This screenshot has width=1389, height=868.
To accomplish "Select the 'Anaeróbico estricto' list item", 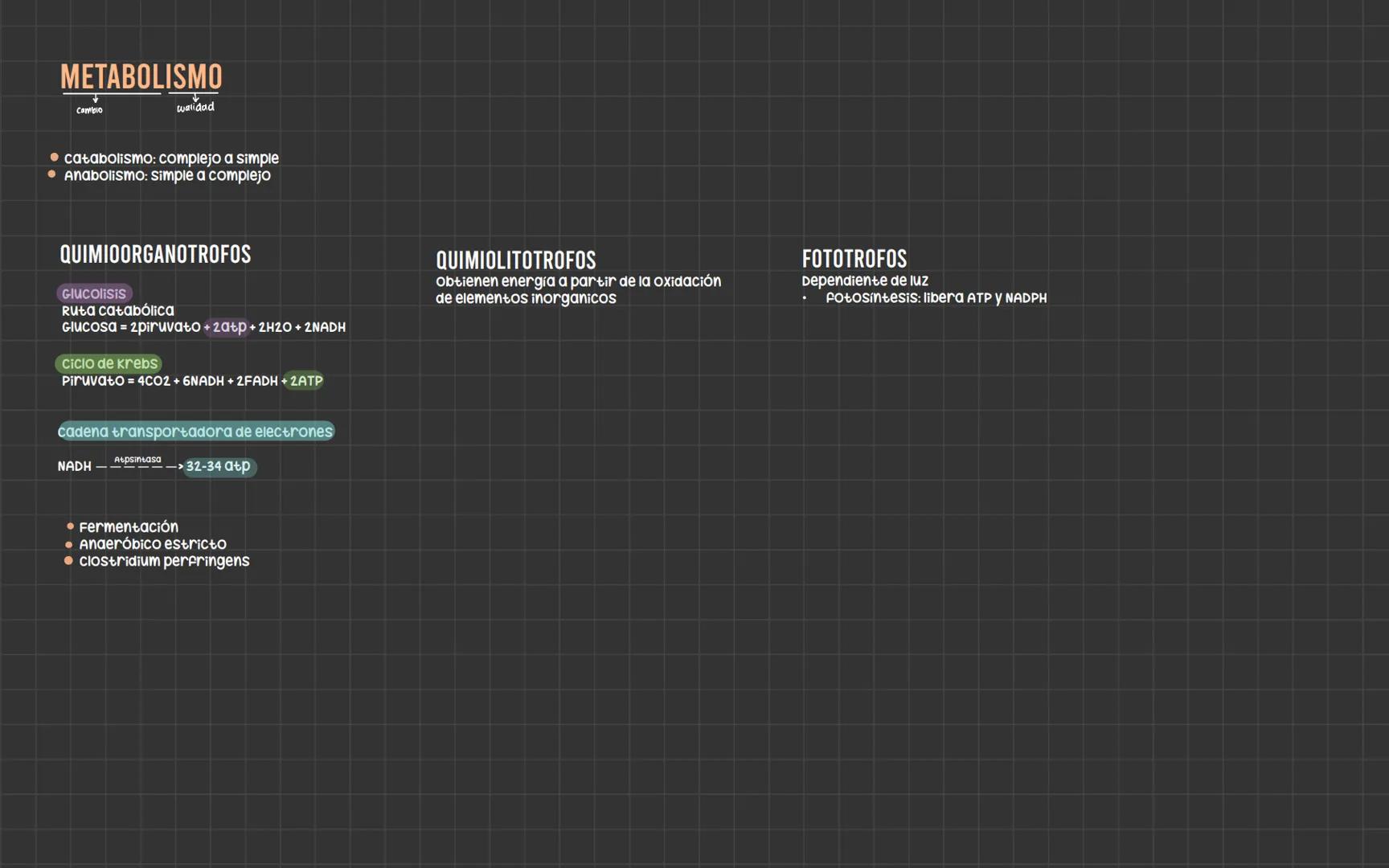I will coord(153,544).
